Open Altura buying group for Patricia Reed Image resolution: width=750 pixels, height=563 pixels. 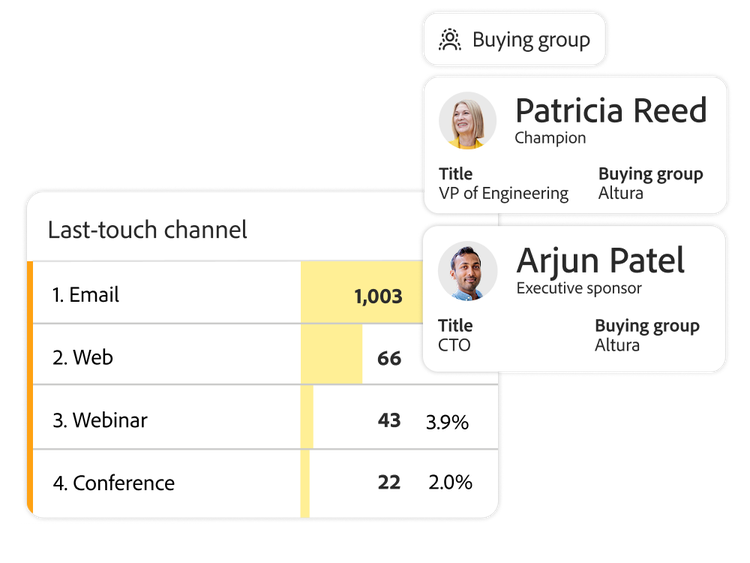(620, 193)
